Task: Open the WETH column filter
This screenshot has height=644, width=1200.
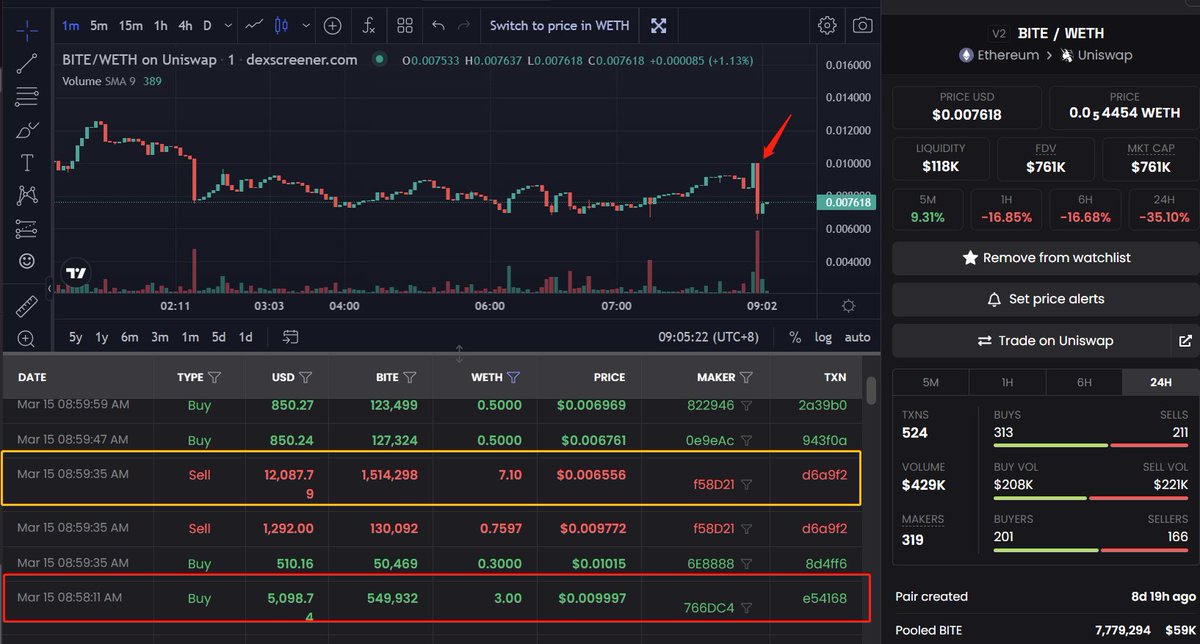Action: pyautogui.click(x=514, y=377)
